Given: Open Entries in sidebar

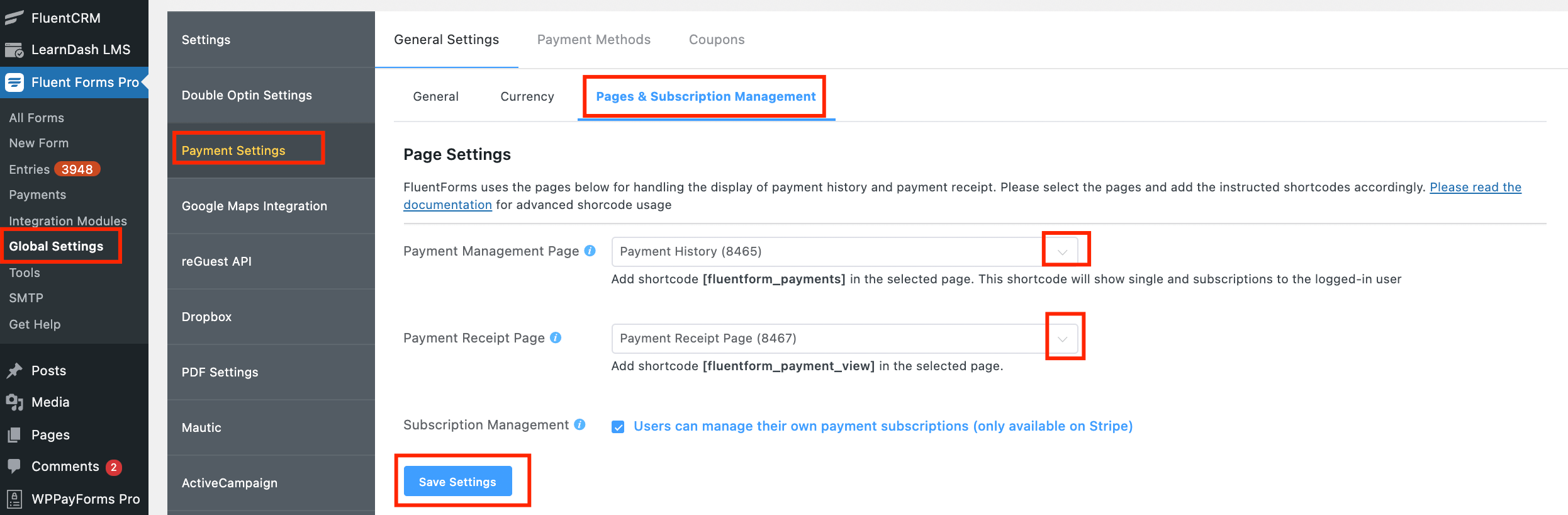Looking at the screenshot, I should (x=29, y=169).
